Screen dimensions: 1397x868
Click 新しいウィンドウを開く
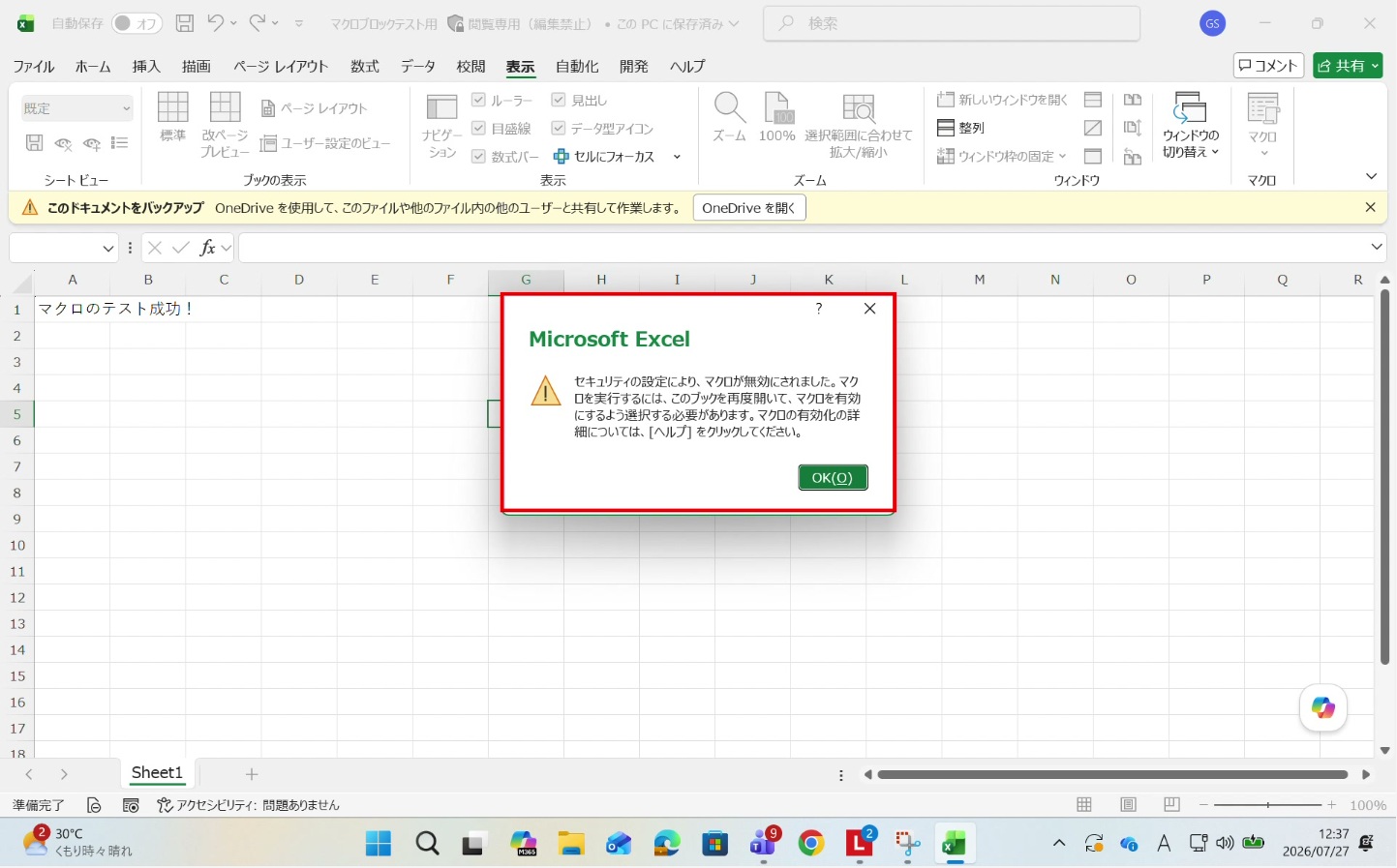pos(1002,100)
